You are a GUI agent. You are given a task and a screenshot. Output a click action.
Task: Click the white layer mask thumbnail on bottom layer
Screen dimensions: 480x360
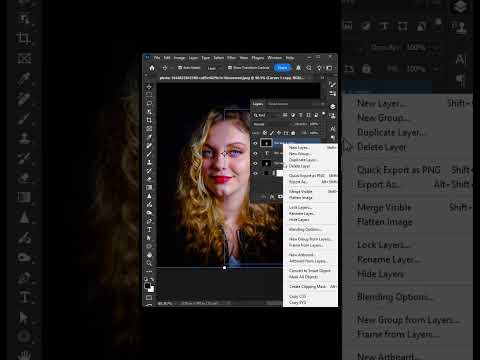tap(280, 173)
